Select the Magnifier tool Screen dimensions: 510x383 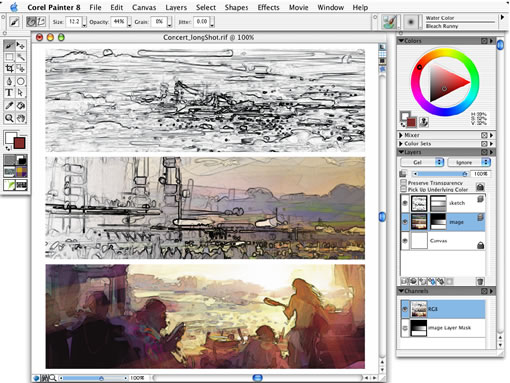(9, 118)
